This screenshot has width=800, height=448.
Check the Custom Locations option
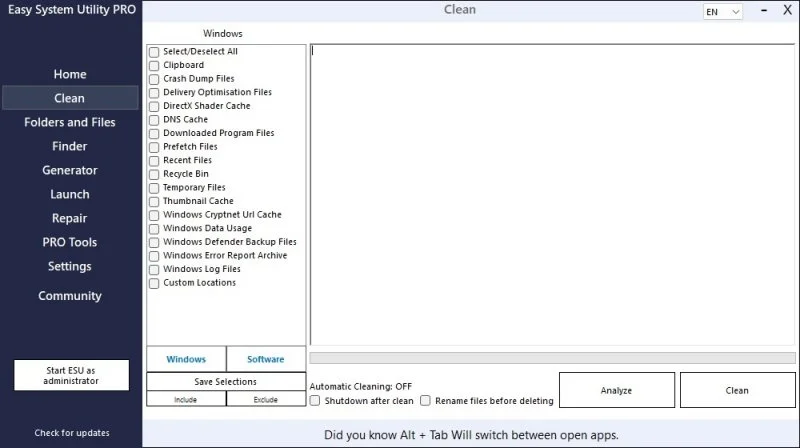(154, 283)
